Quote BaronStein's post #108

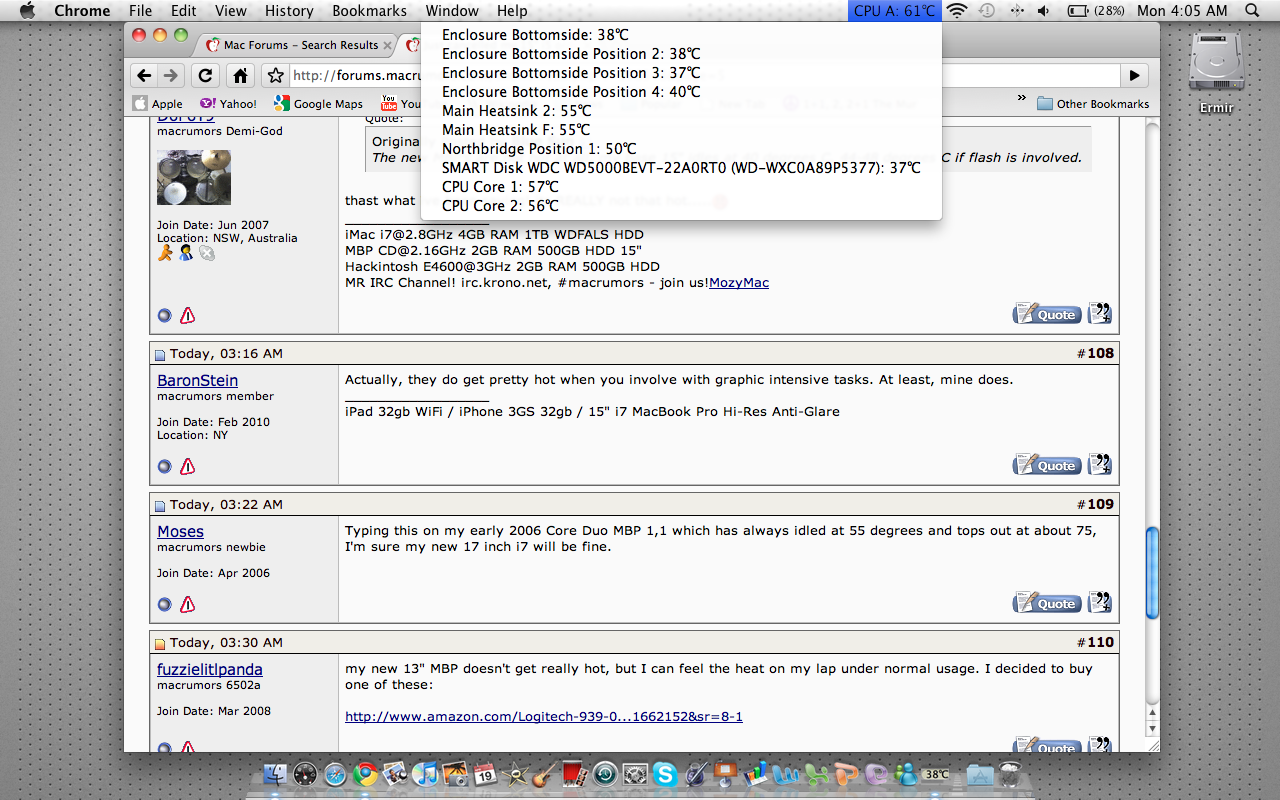1047,465
